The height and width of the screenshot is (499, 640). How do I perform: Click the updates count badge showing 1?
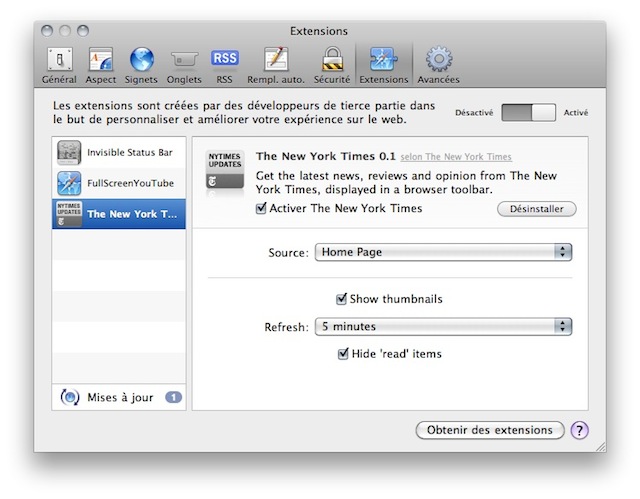pyautogui.click(x=173, y=397)
